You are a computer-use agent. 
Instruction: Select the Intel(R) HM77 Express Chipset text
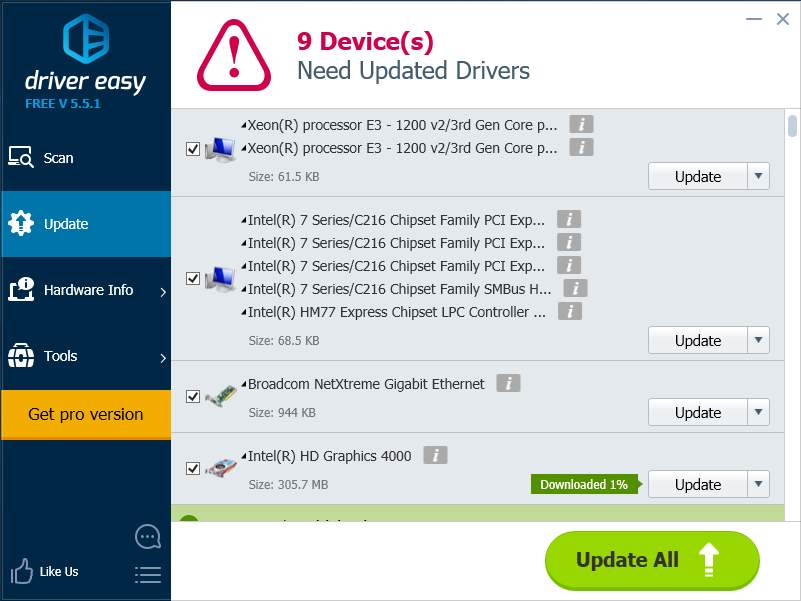(396, 312)
